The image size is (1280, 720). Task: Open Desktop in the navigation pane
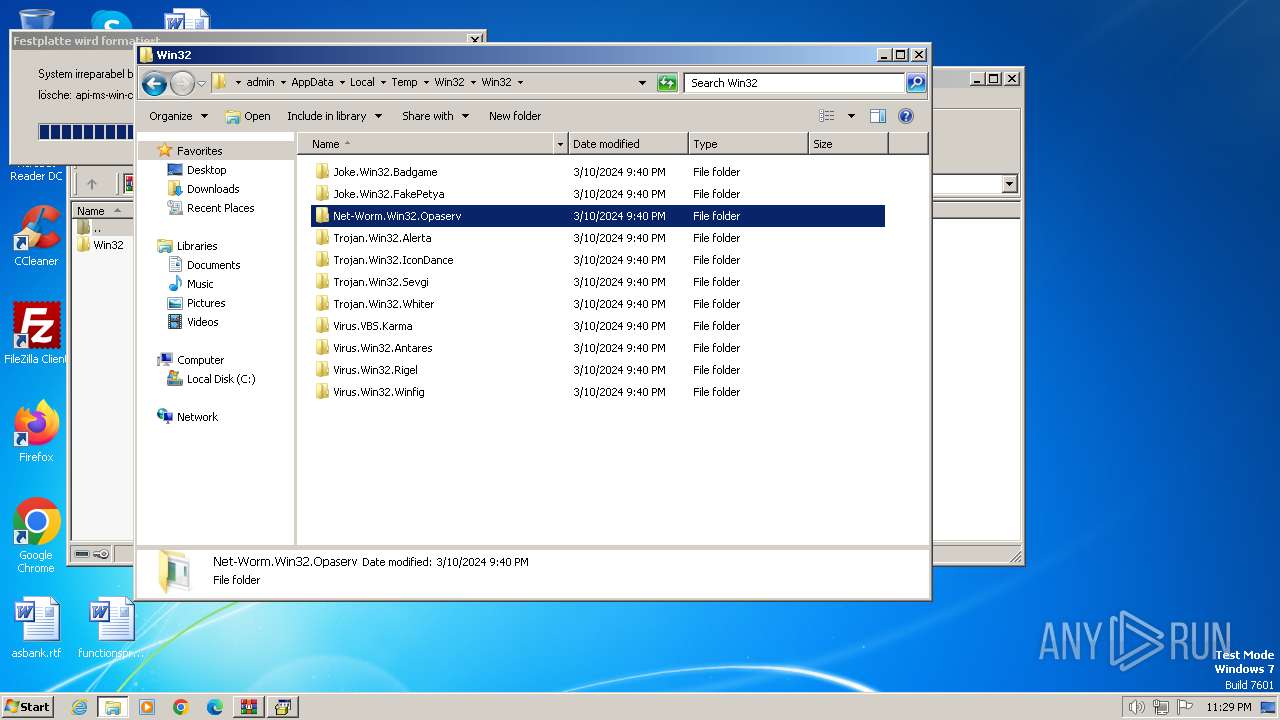(206, 170)
